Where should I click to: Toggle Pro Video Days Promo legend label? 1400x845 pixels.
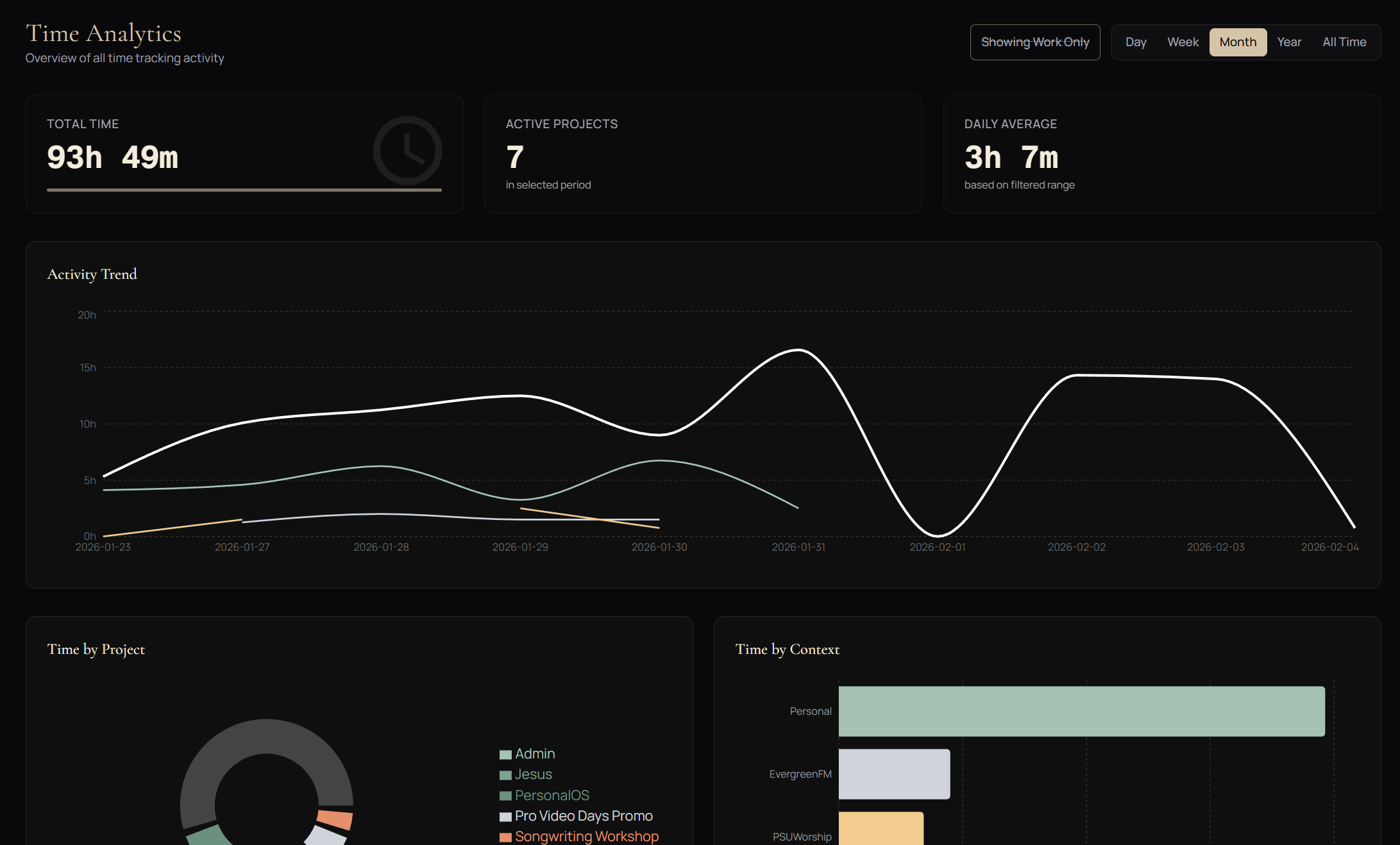coord(584,816)
